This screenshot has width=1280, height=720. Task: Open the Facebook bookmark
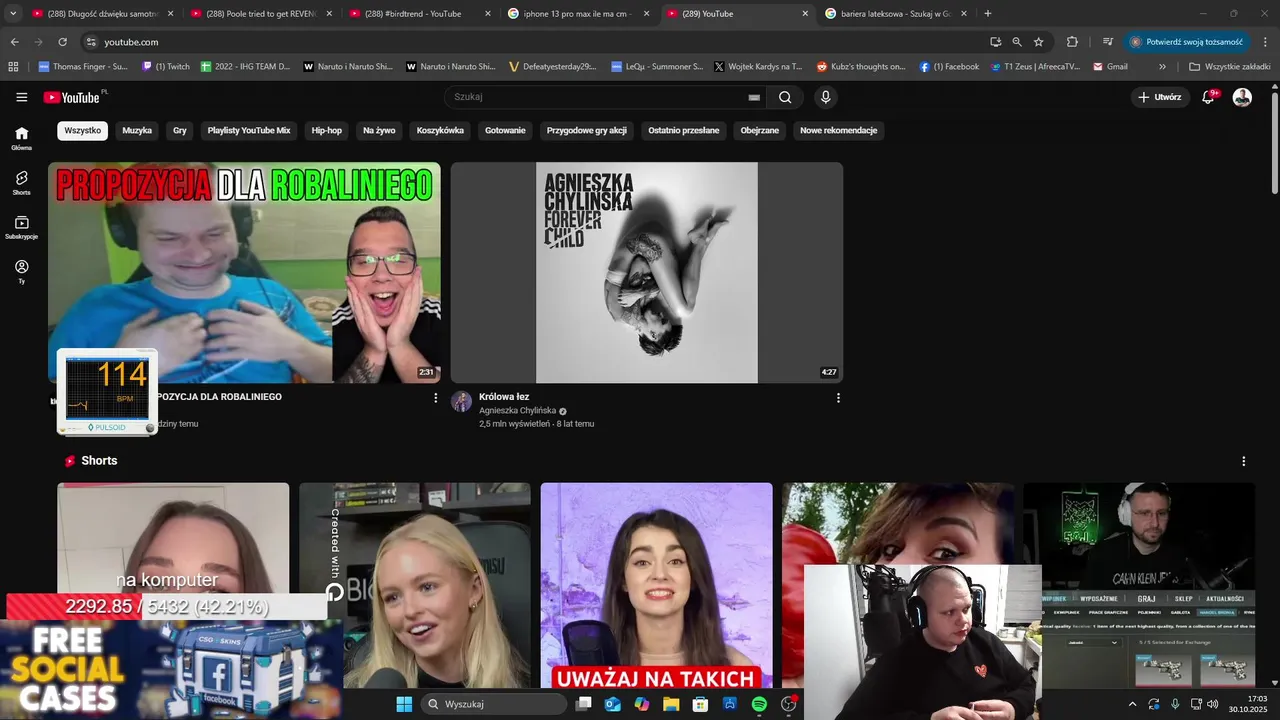(949, 67)
